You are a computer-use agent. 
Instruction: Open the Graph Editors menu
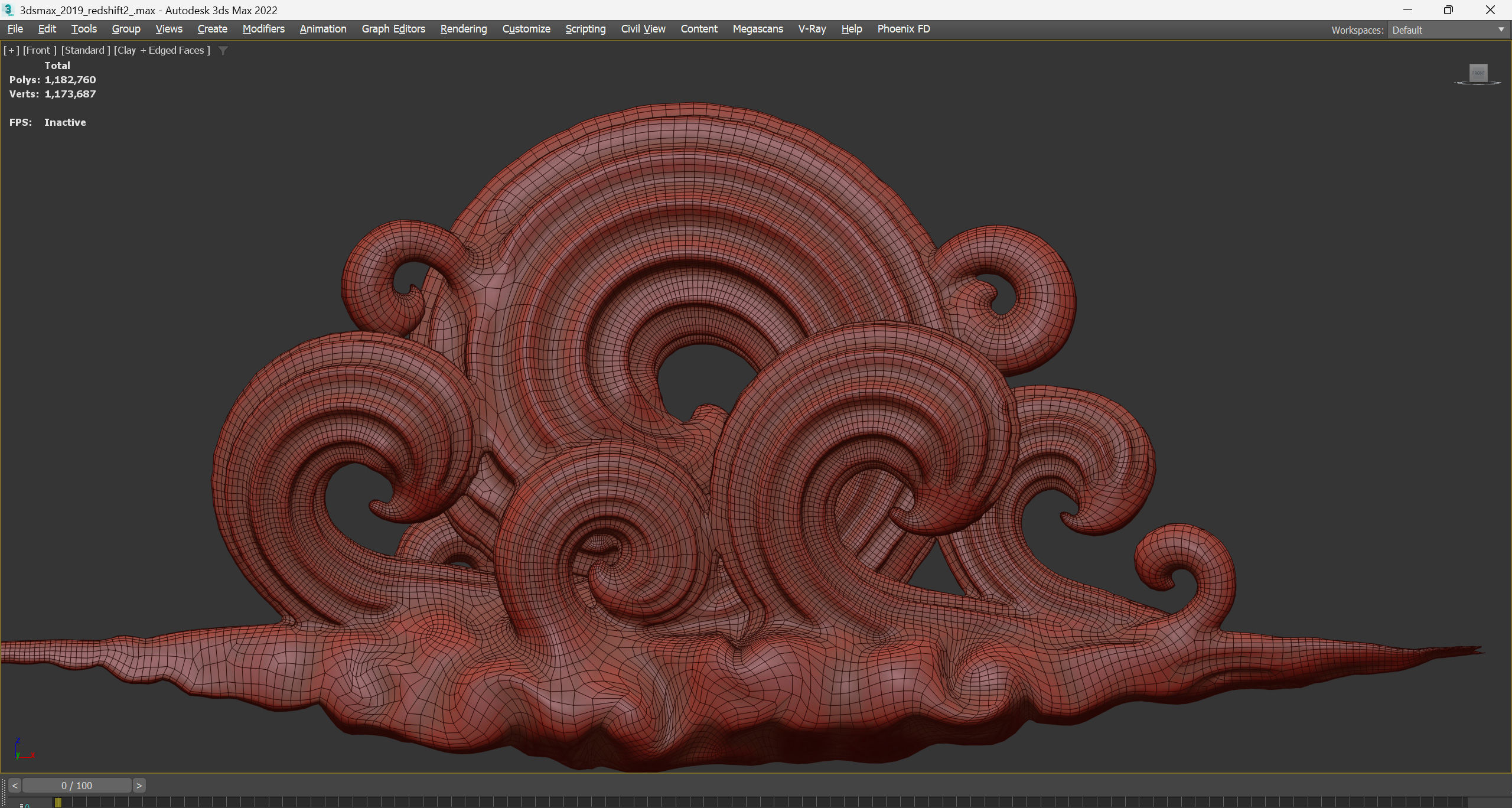393,29
